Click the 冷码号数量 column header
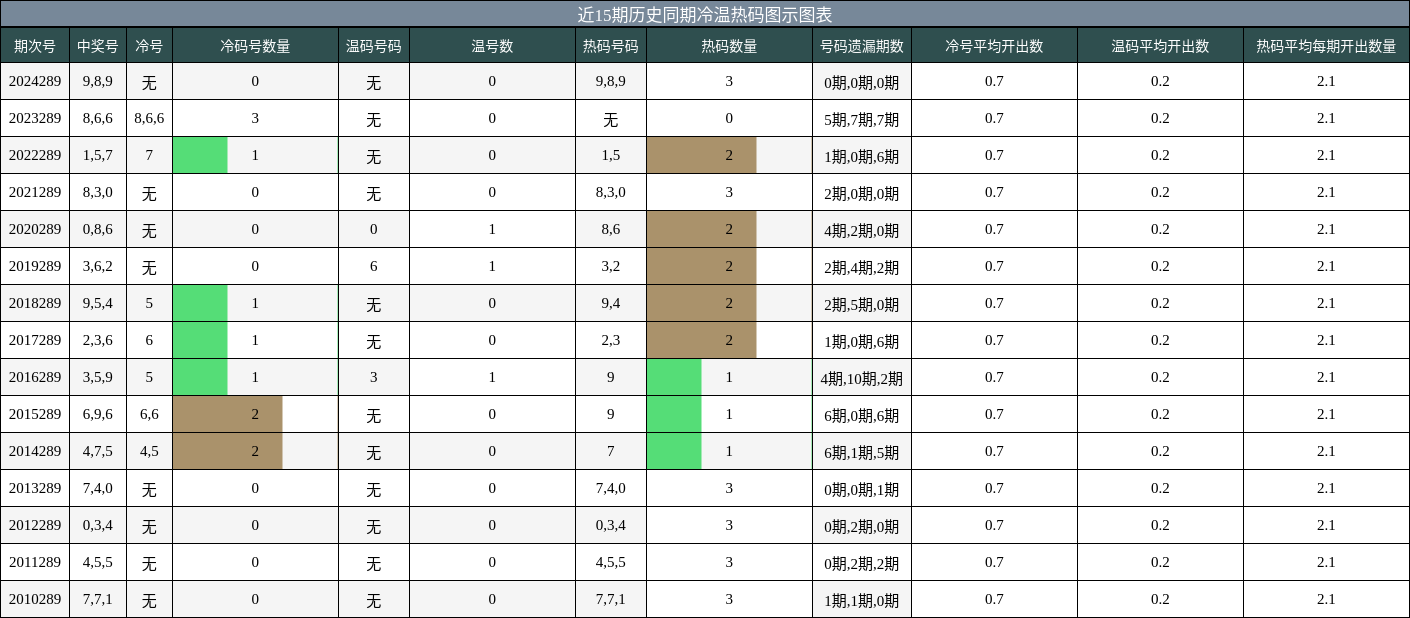The image size is (1410, 618). click(x=255, y=45)
